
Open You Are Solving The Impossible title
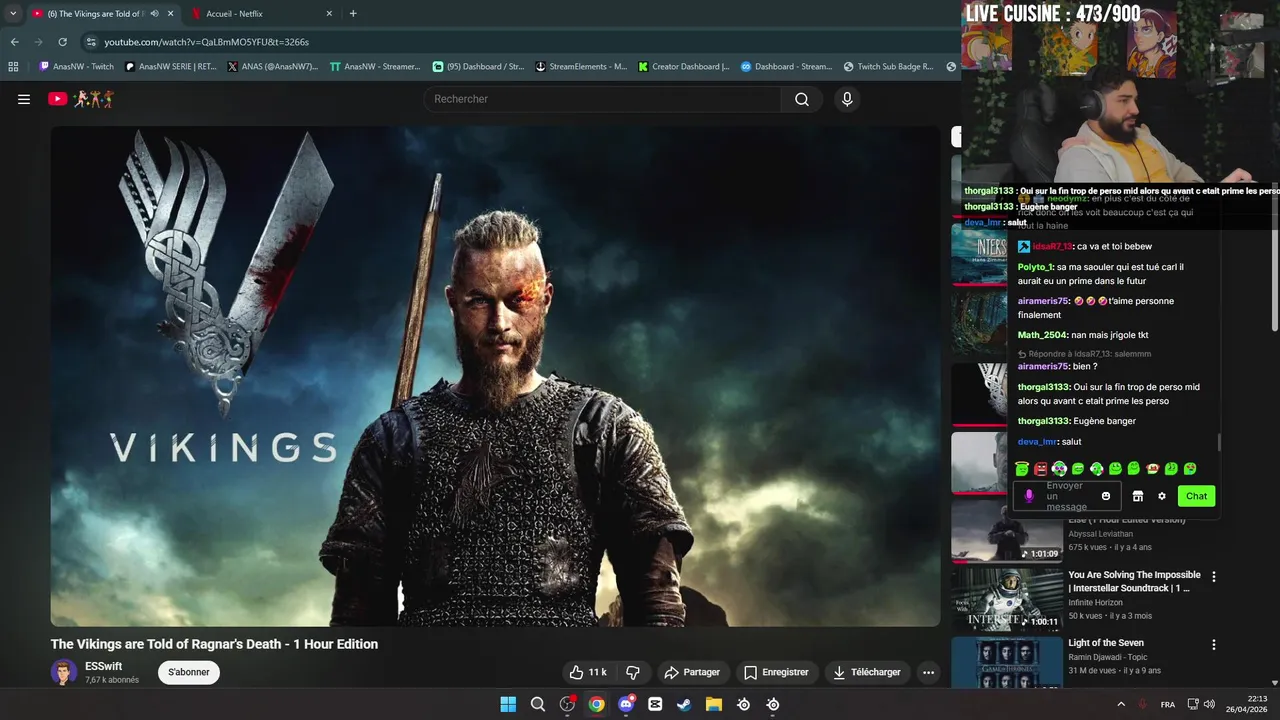(x=1134, y=582)
